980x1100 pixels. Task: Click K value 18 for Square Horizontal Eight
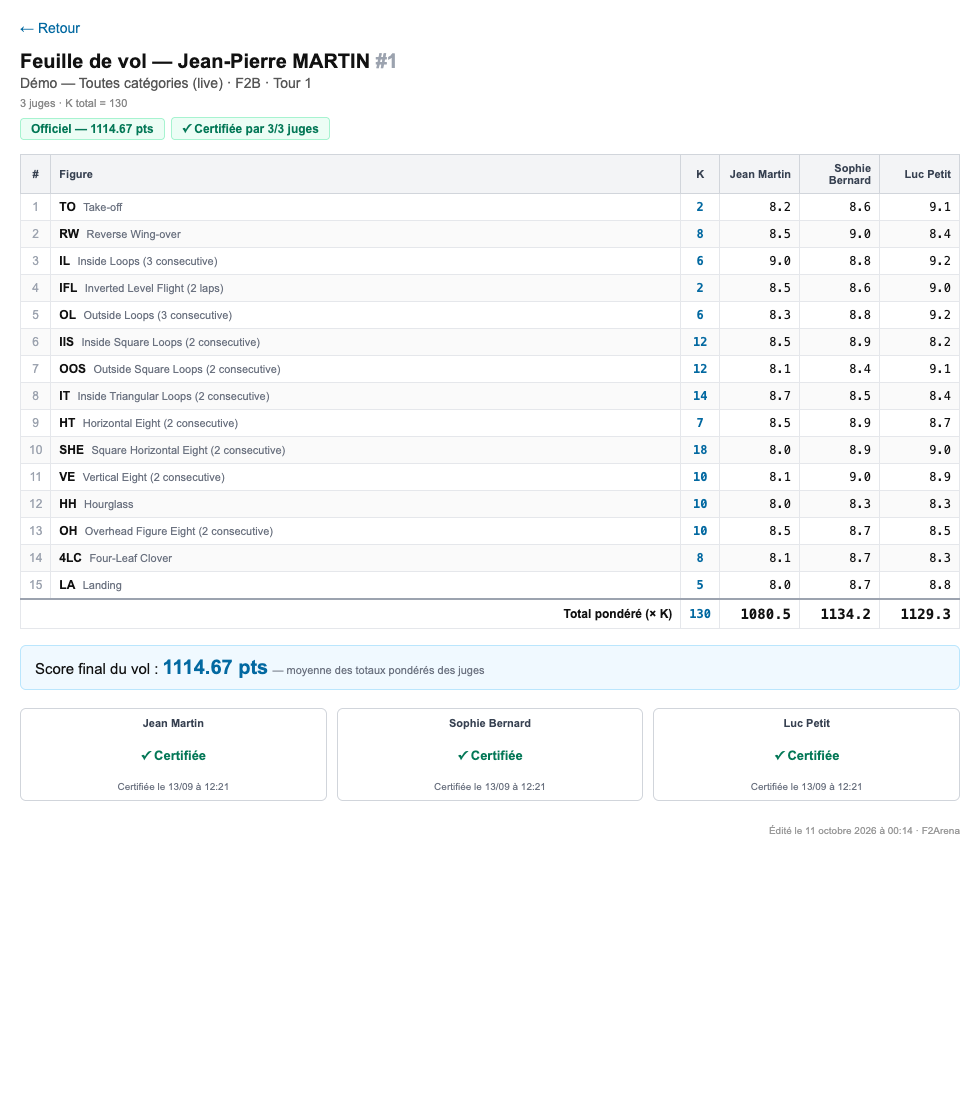[x=700, y=450]
